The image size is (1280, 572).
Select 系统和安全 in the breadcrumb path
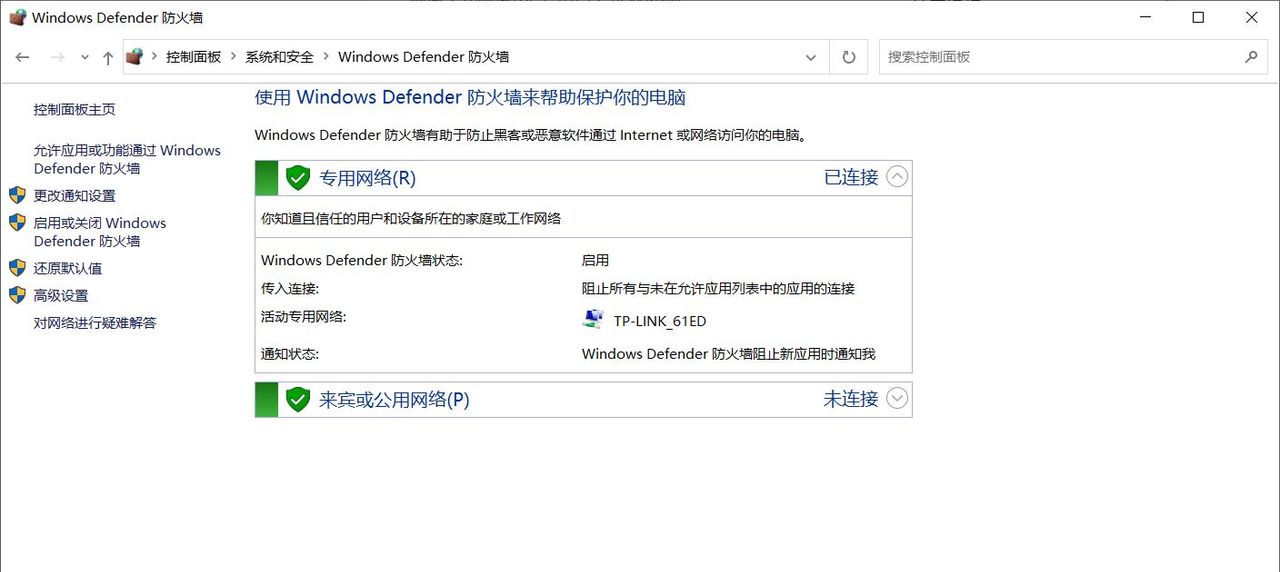coord(279,57)
